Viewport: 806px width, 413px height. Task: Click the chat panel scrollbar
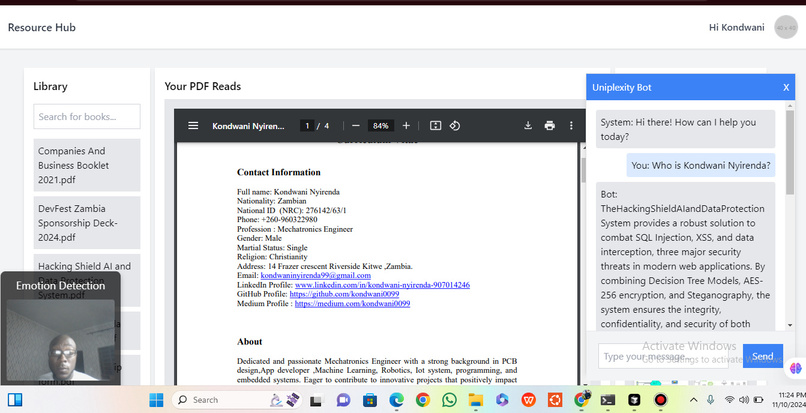[x=790, y=152]
